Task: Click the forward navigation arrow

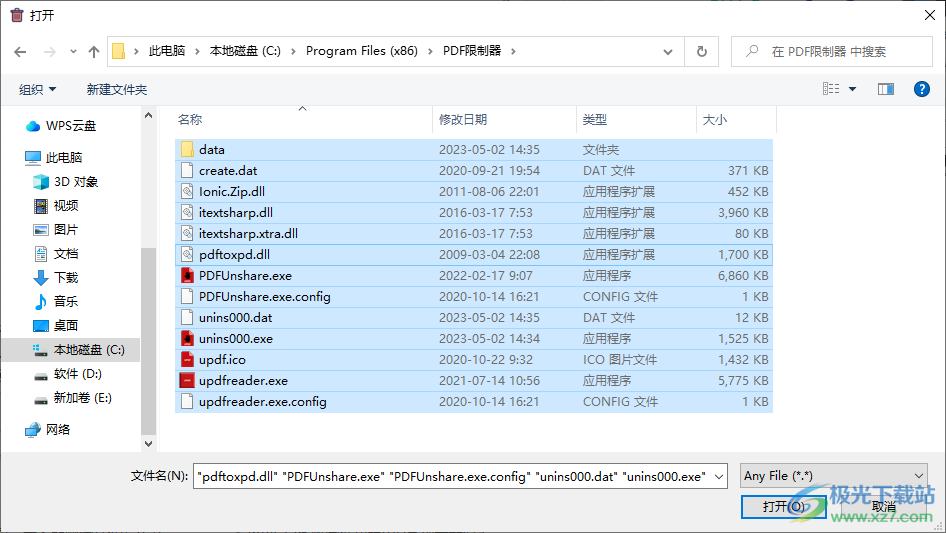Action: point(49,52)
